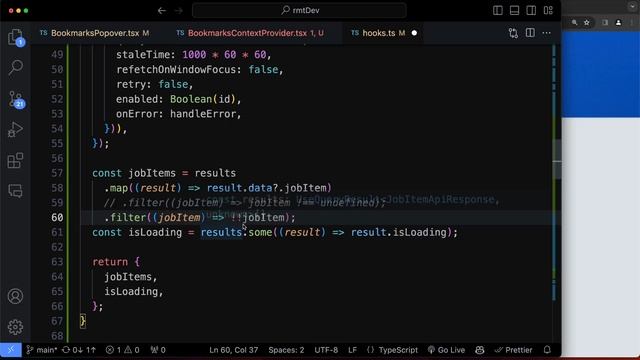This screenshot has height=360, width=640.
Task: Select the hooks.ts tab
Action: coord(379,33)
